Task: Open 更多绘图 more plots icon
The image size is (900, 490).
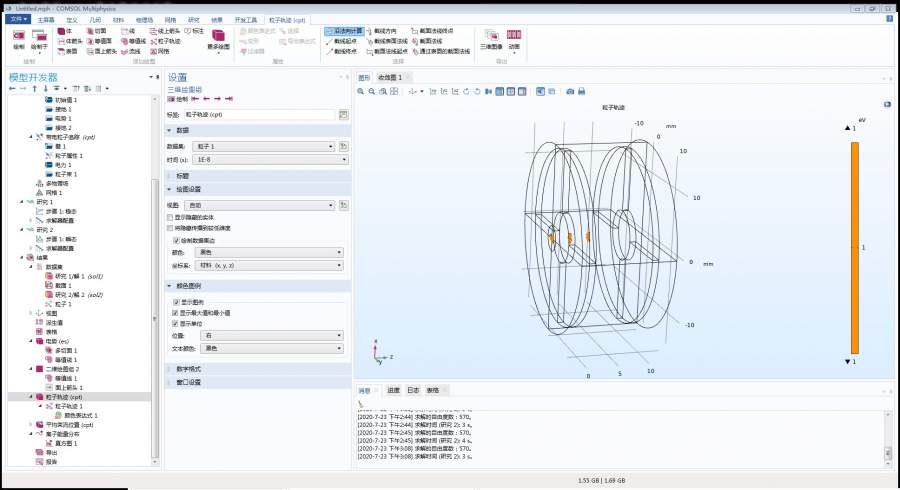Action: point(219,40)
